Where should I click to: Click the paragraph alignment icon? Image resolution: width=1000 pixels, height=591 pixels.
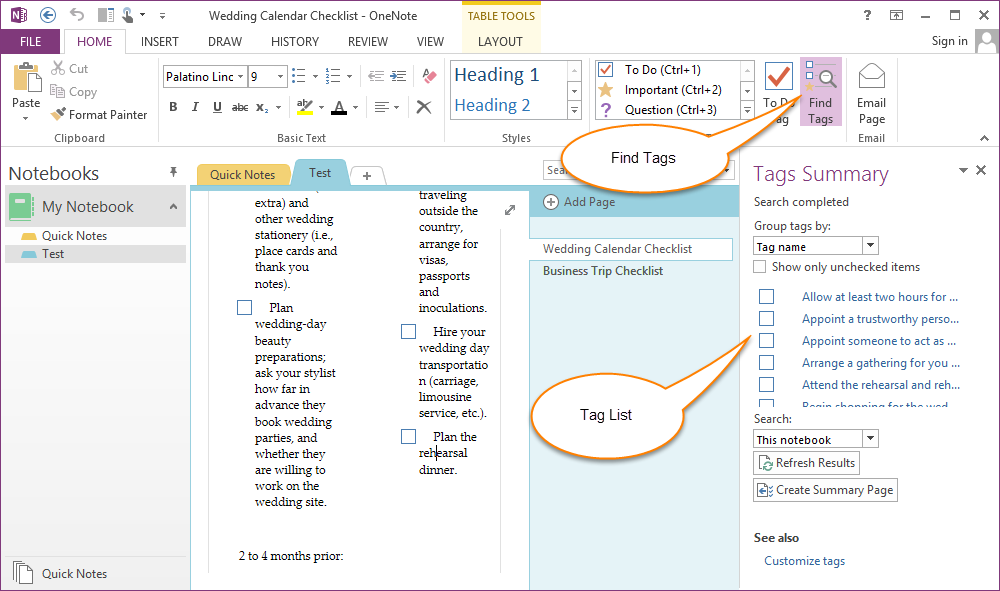(x=381, y=107)
